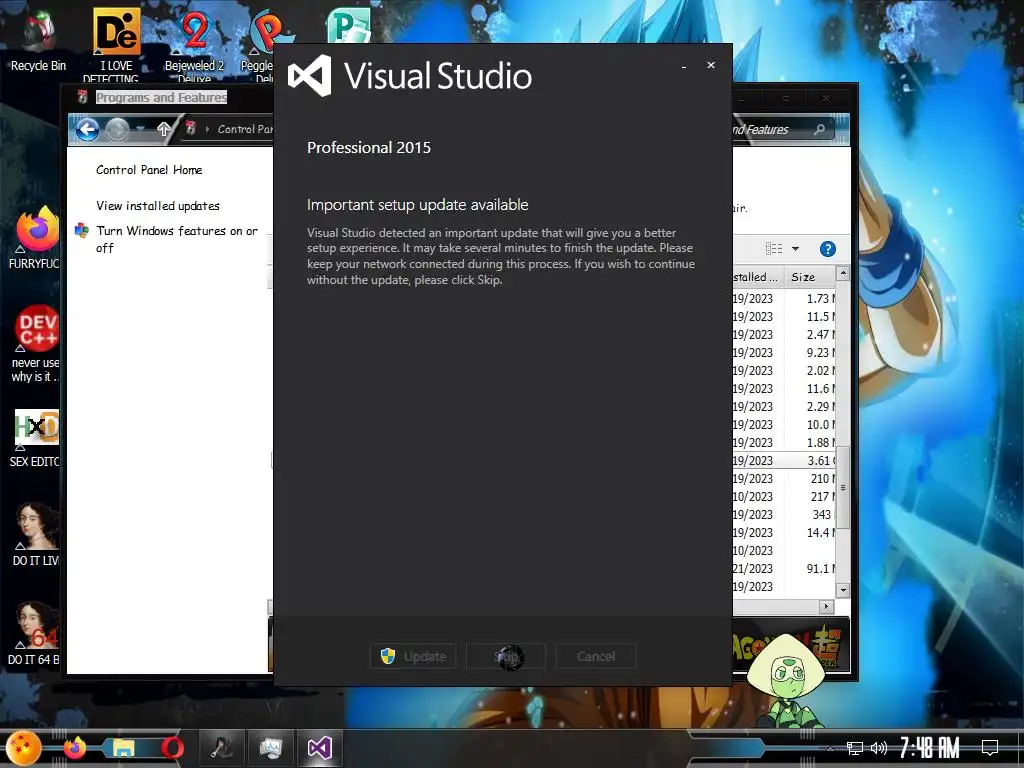Select the row dated 21/2023 sized 91.1
The width and height of the screenshot is (1024, 768).
784,569
